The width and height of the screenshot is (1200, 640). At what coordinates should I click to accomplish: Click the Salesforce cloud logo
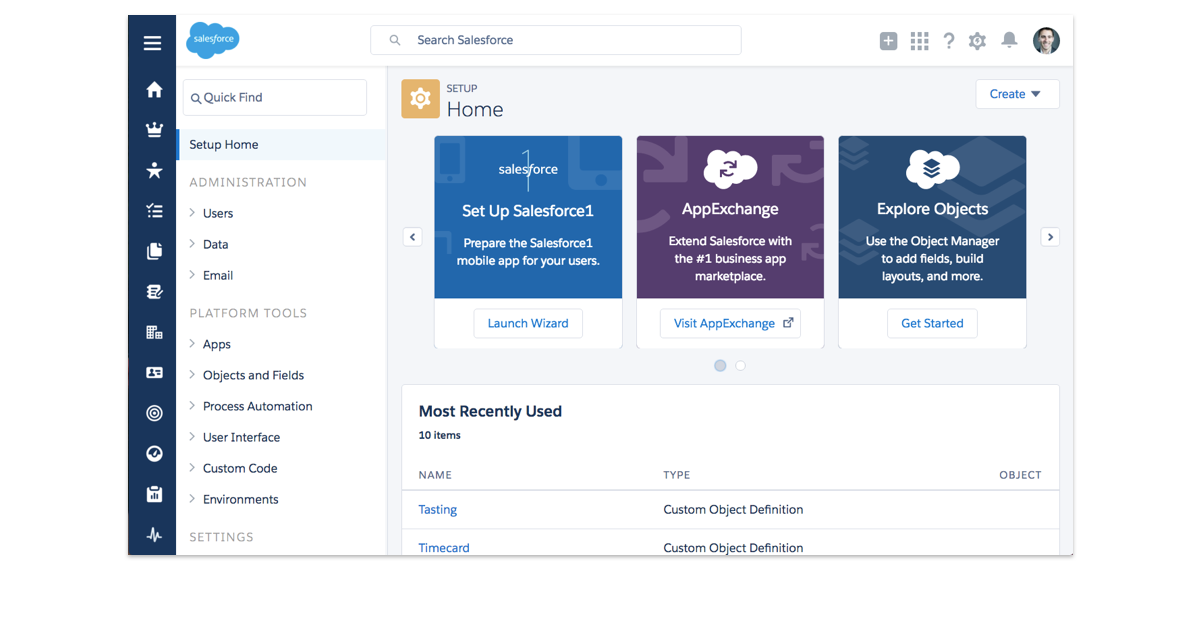212,40
